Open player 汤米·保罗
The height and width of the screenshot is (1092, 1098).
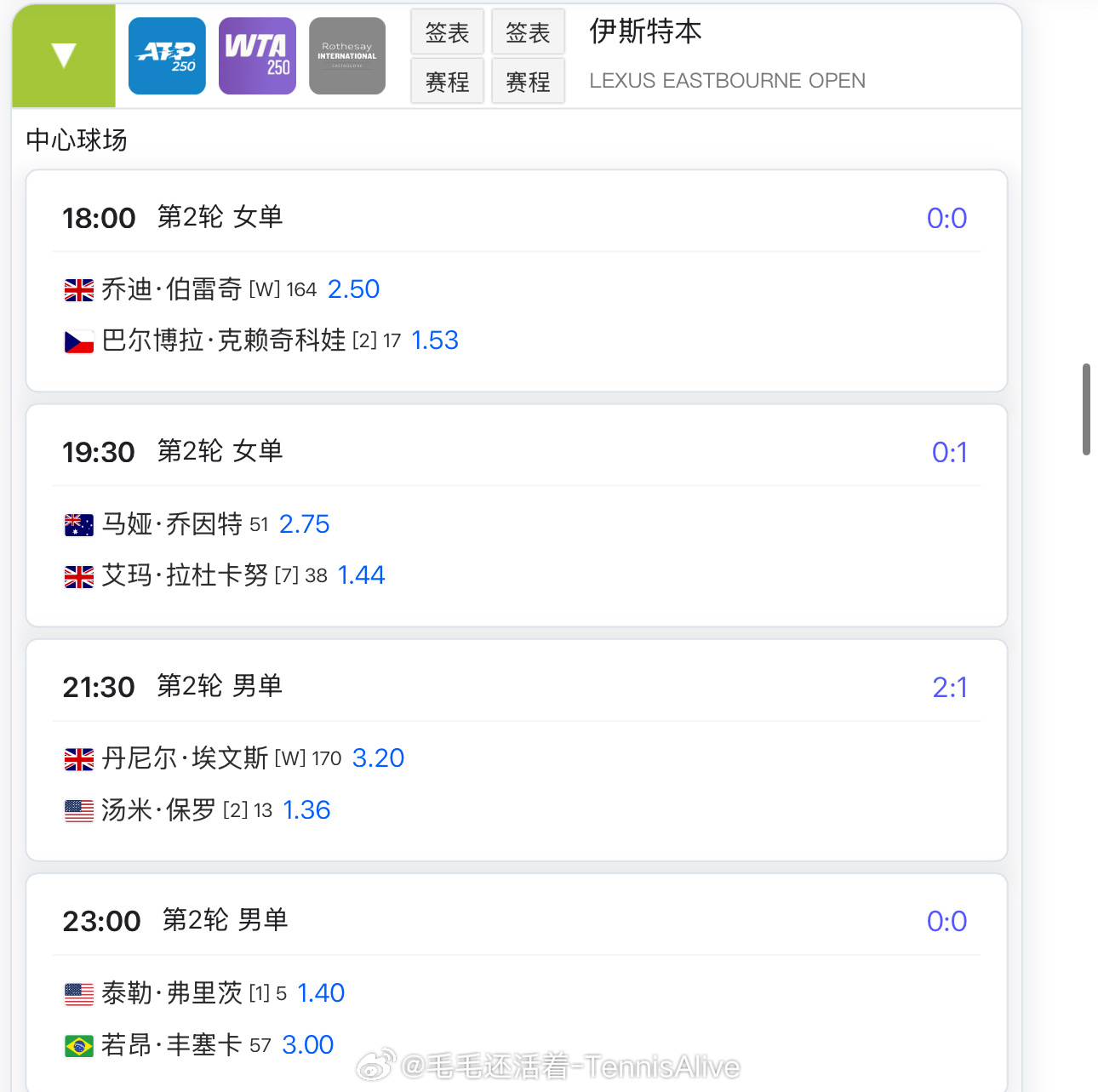click(x=159, y=810)
